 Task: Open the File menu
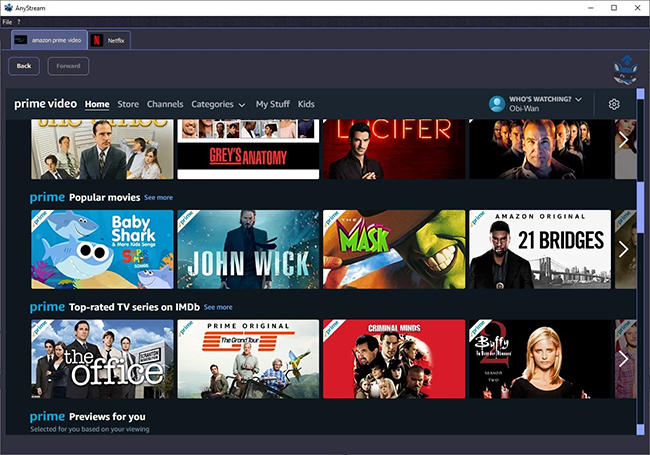(x=7, y=21)
